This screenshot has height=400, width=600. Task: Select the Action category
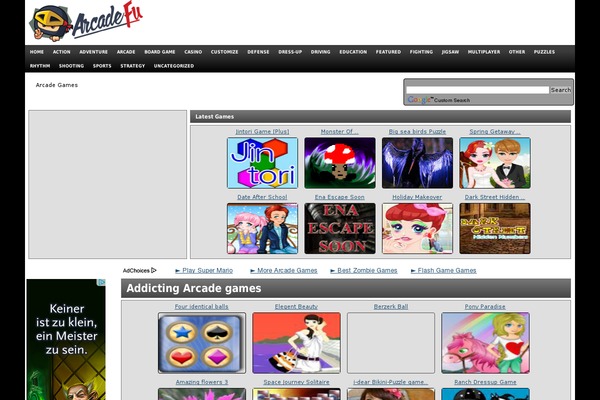coord(62,52)
